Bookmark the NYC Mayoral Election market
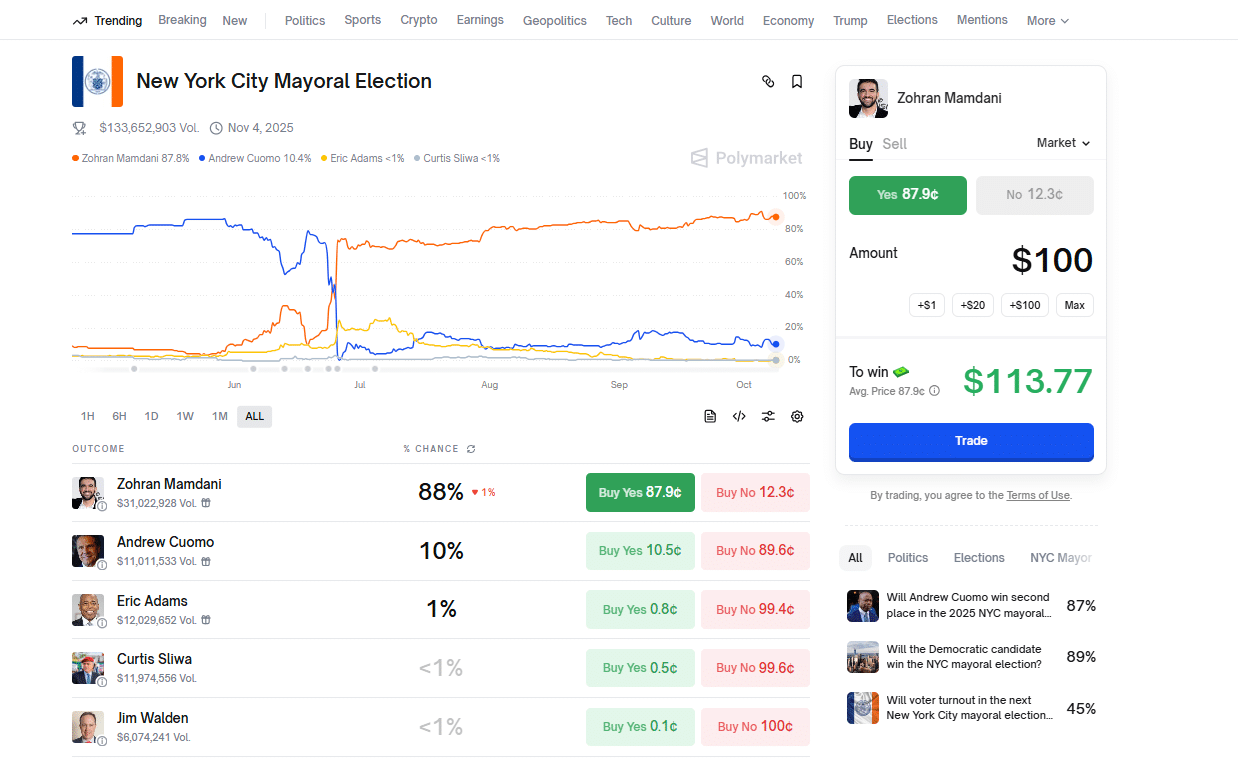 [797, 82]
